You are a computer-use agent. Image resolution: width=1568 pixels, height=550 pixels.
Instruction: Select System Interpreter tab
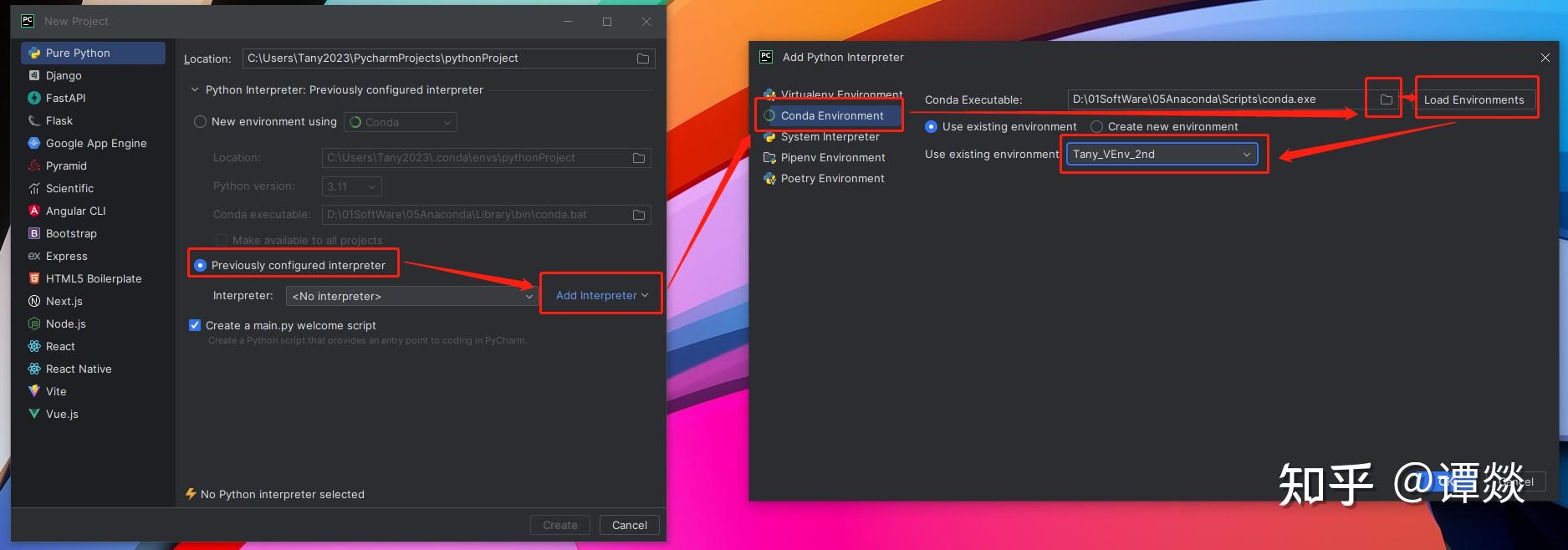(830, 136)
